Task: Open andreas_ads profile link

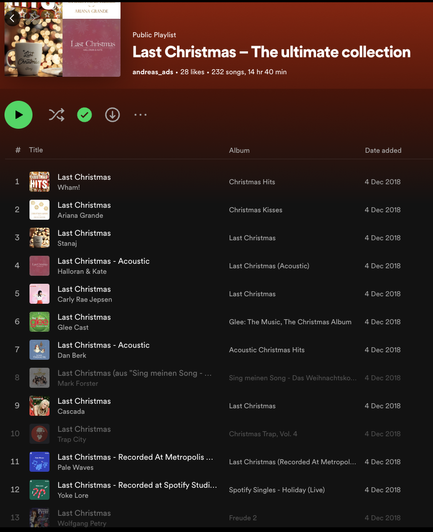Action: coord(153,72)
